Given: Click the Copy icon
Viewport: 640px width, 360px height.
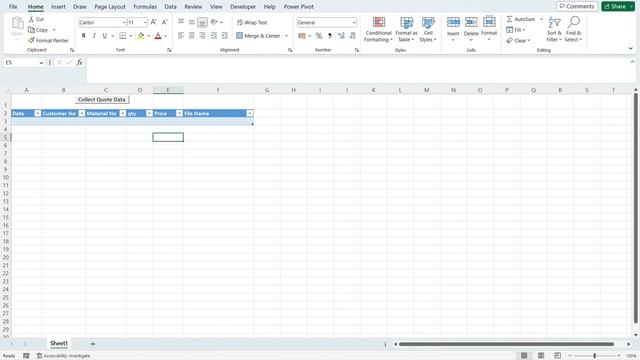Looking at the screenshot, I should (31, 30).
